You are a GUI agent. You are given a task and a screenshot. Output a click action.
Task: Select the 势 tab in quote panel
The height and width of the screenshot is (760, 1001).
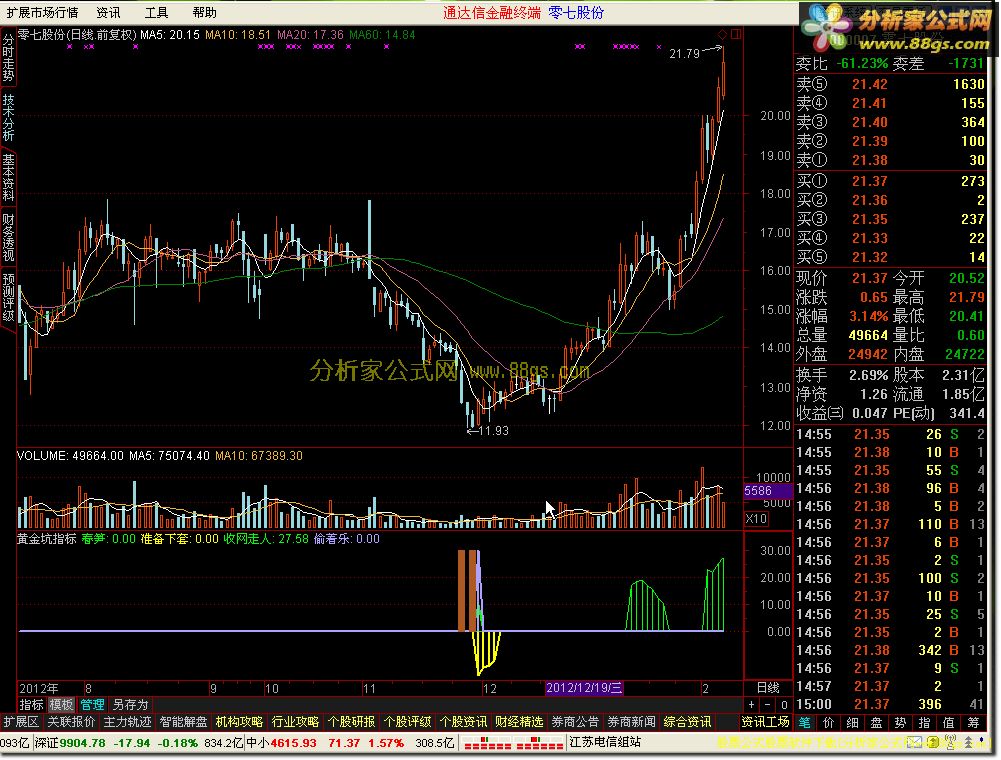pyautogui.click(x=900, y=722)
